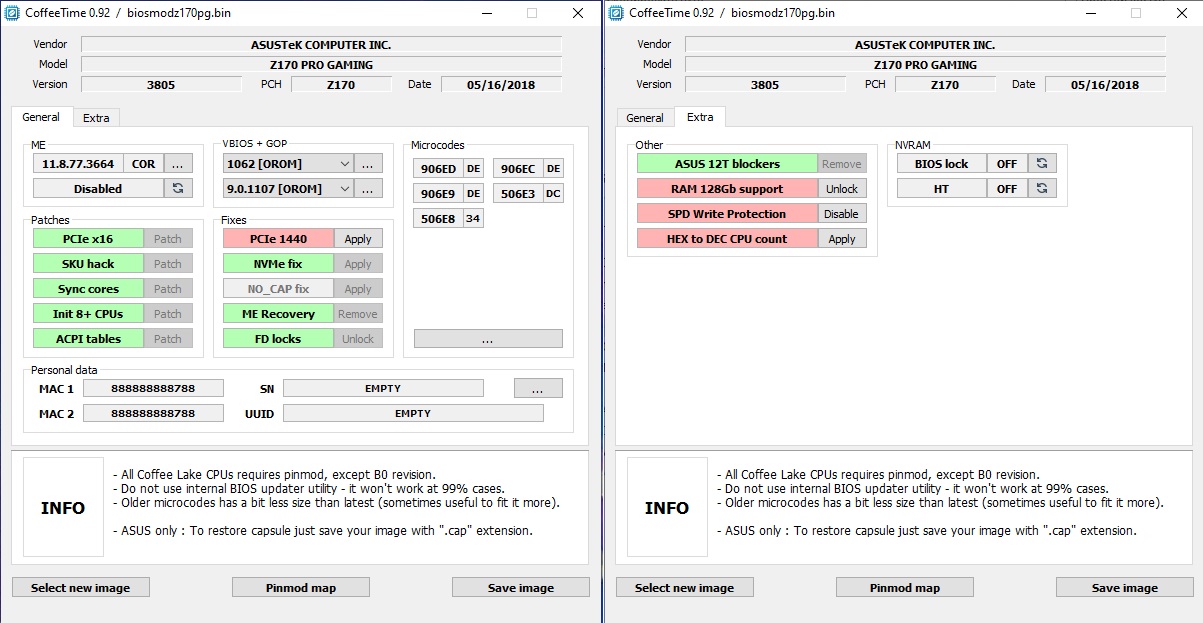Click Version 3805 field in left window
This screenshot has height=623, width=1203.
click(161, 84)
